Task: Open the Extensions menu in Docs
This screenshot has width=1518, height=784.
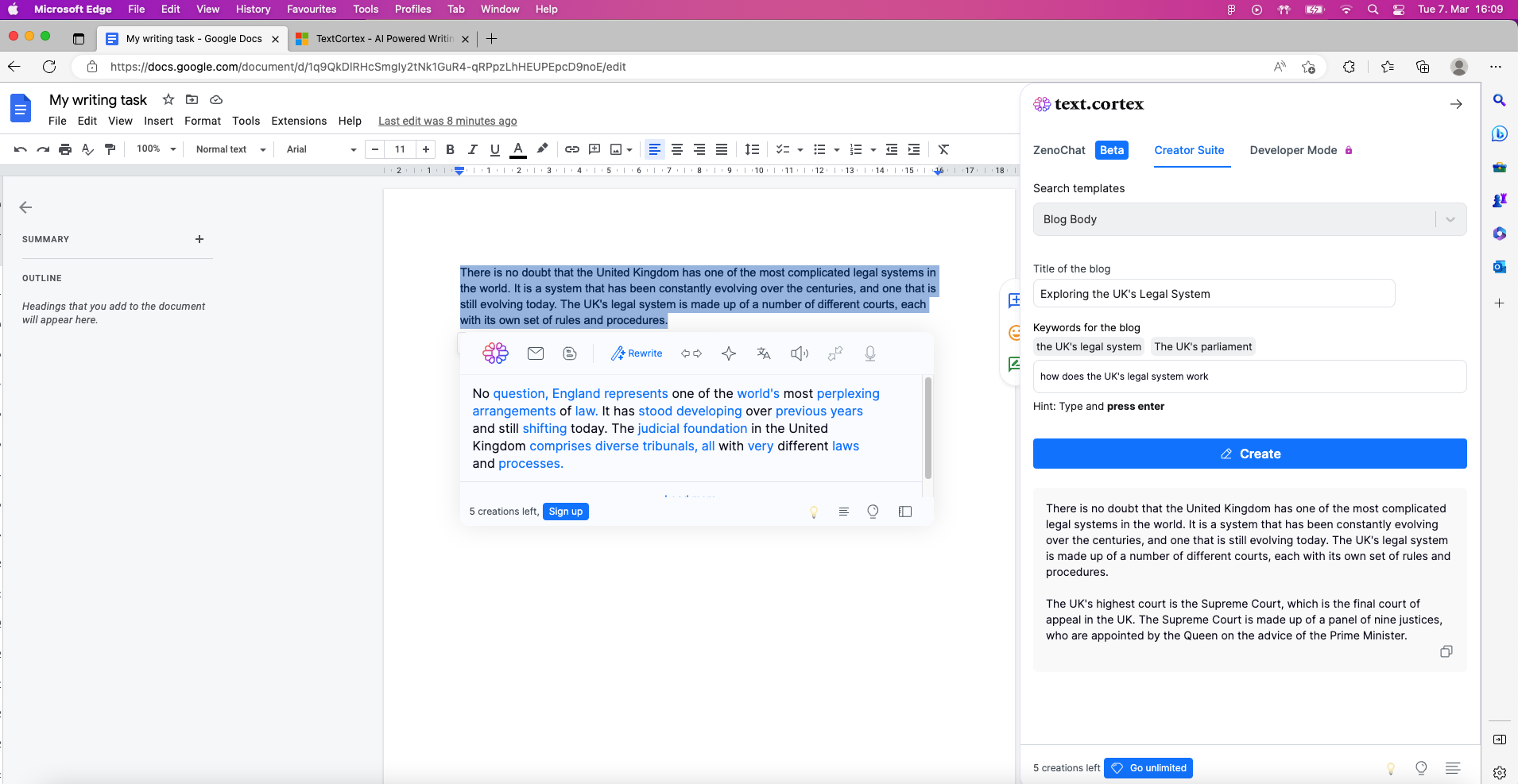Action: pyautogui.click(x=299, y=121)
